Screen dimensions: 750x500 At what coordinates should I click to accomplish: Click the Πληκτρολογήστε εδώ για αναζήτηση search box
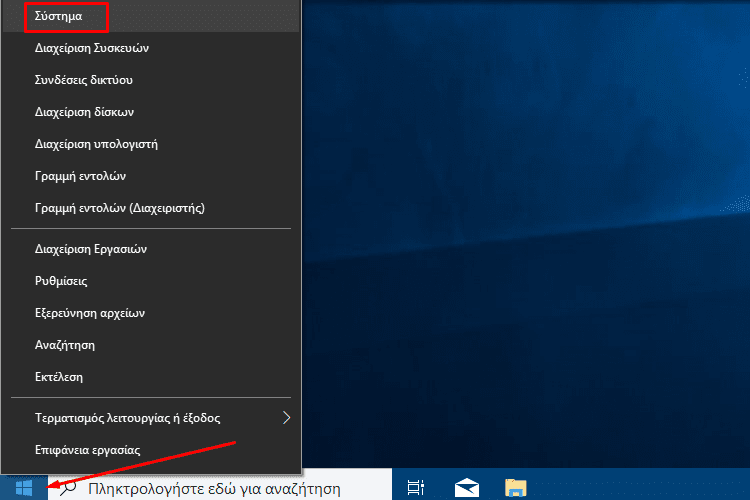coord(220,488)
